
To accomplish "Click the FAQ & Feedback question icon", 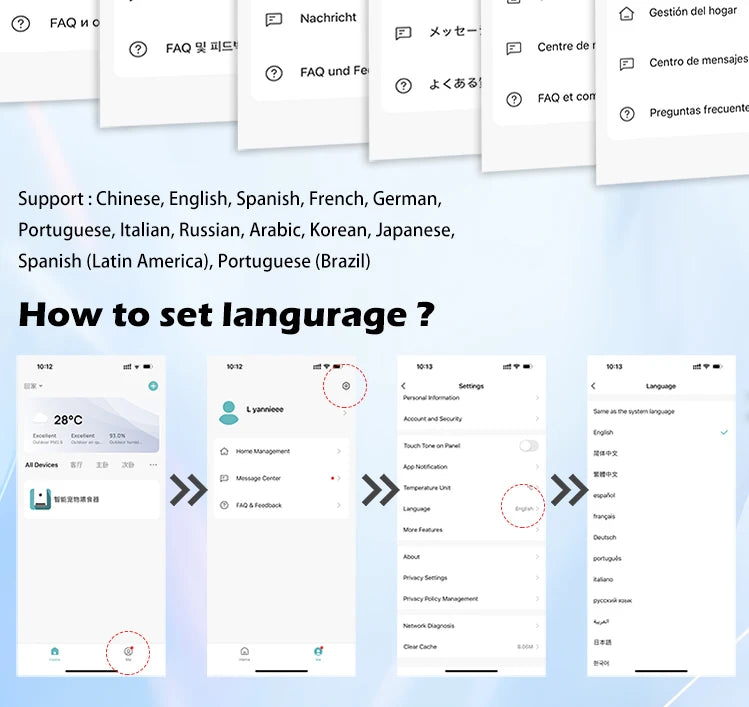I will point(225,506).
